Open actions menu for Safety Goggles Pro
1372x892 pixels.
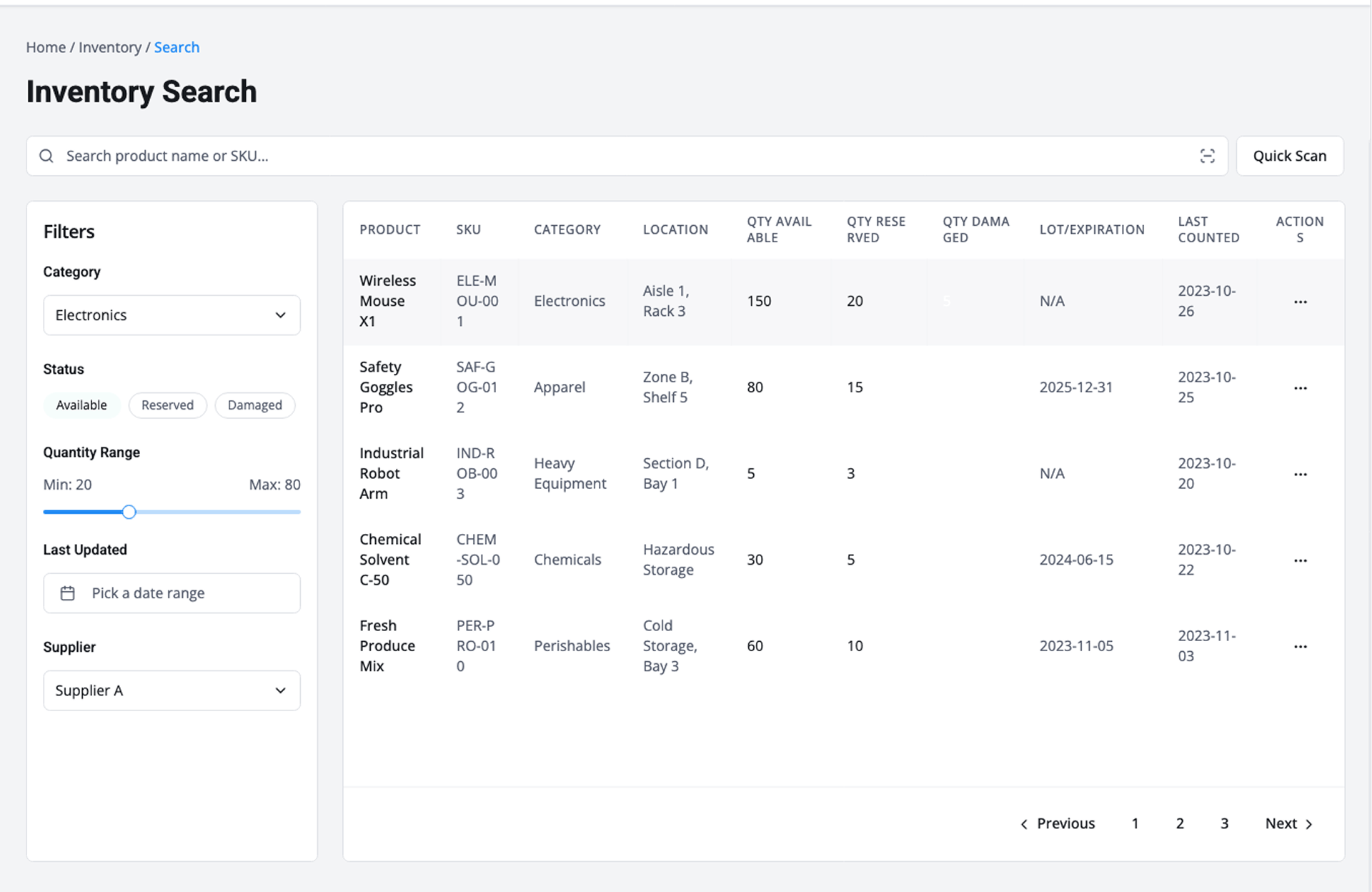[1300, 388]
